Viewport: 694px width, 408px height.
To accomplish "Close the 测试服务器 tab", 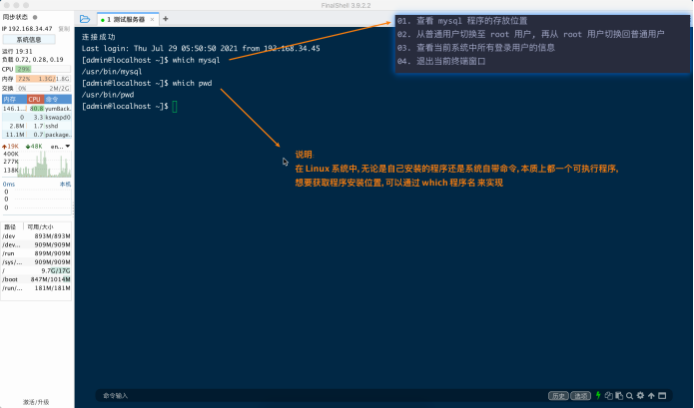I will tap(152, 19).
